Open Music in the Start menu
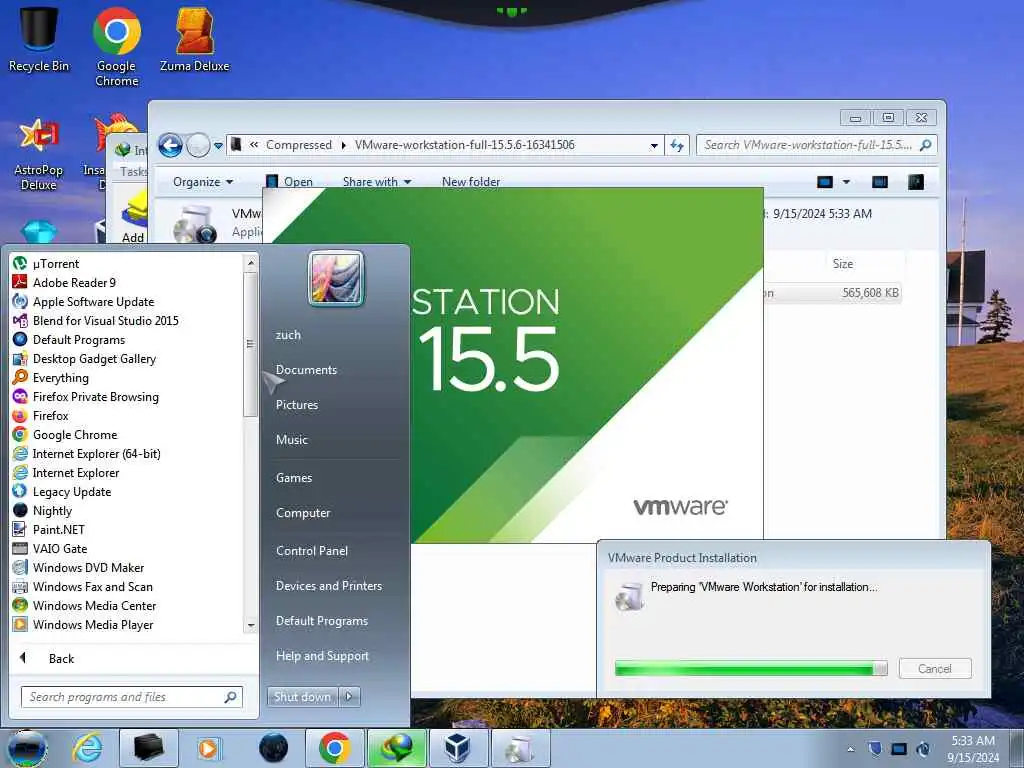The height and width of the screenshot is (768, 1024). click(291, 440)
